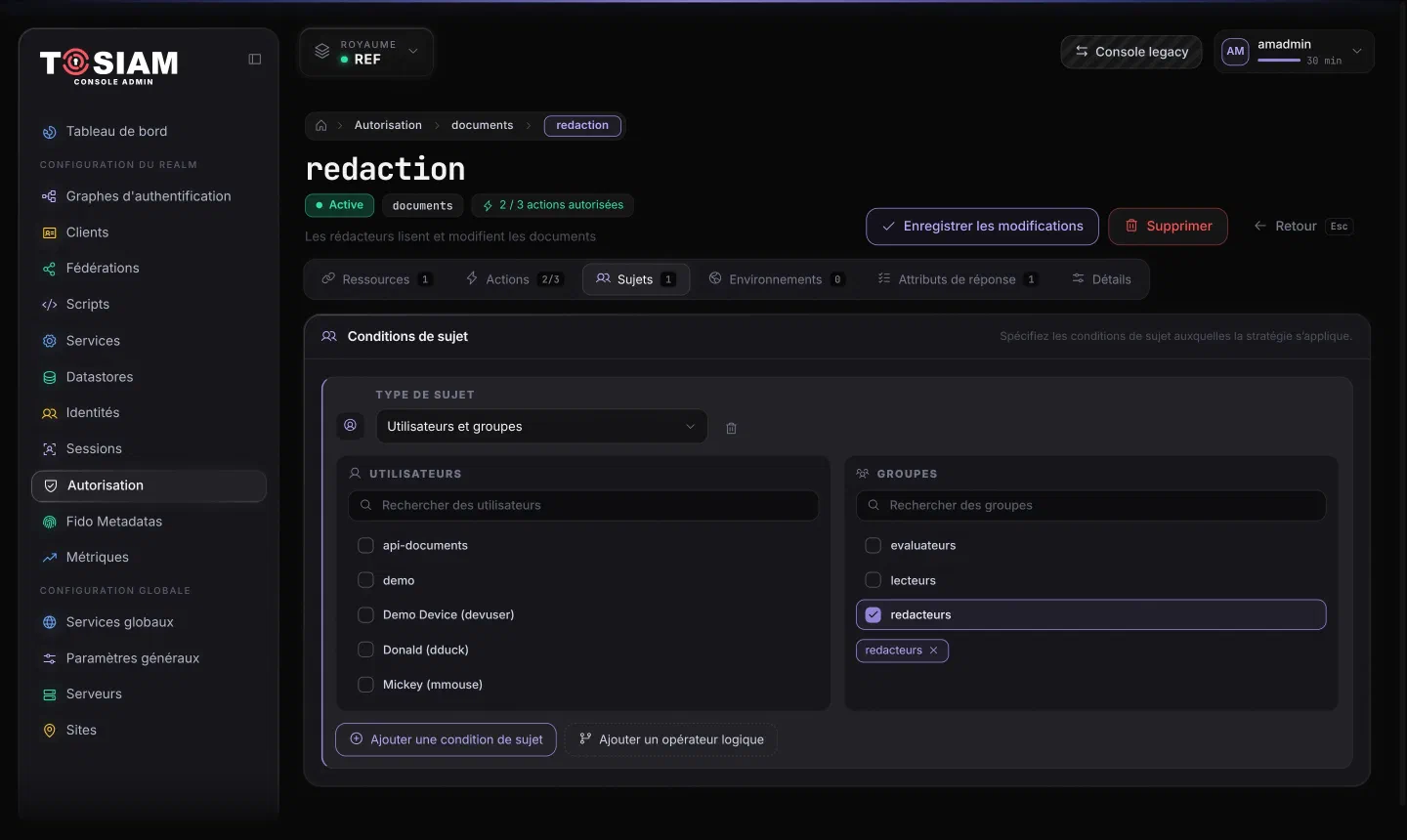Tick the Donald (dduck) checkbox
Image resolution: width=1407 pixels, height=840 pixels.
[x=365, y=650]
